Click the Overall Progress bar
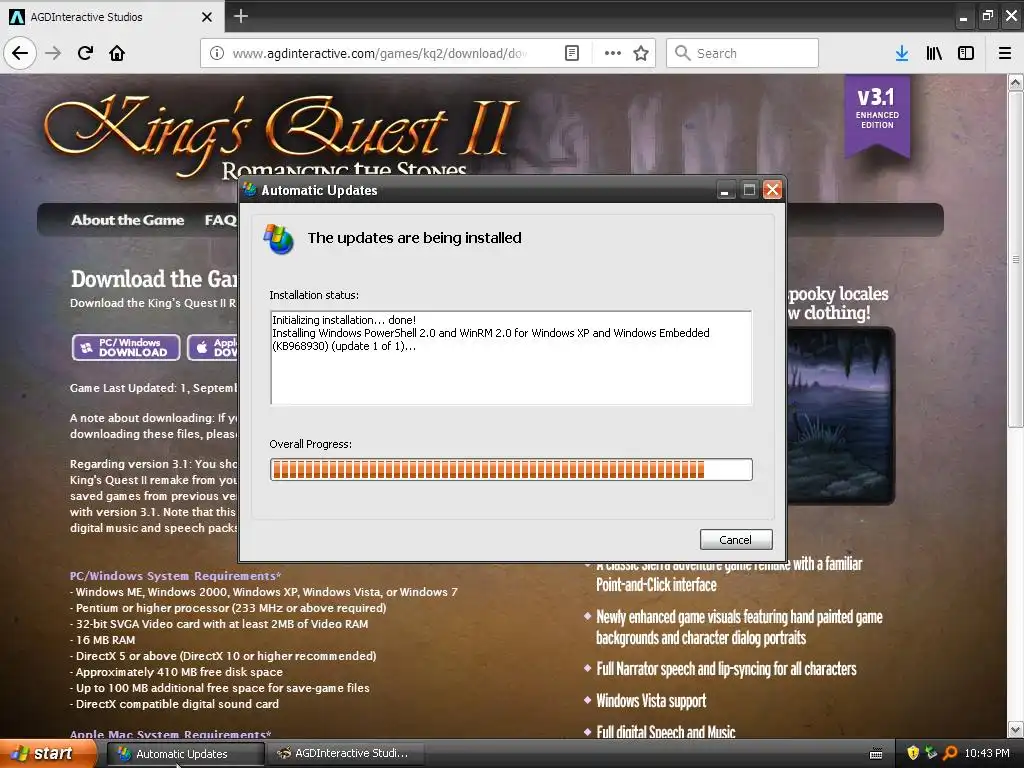 [511, 470]
